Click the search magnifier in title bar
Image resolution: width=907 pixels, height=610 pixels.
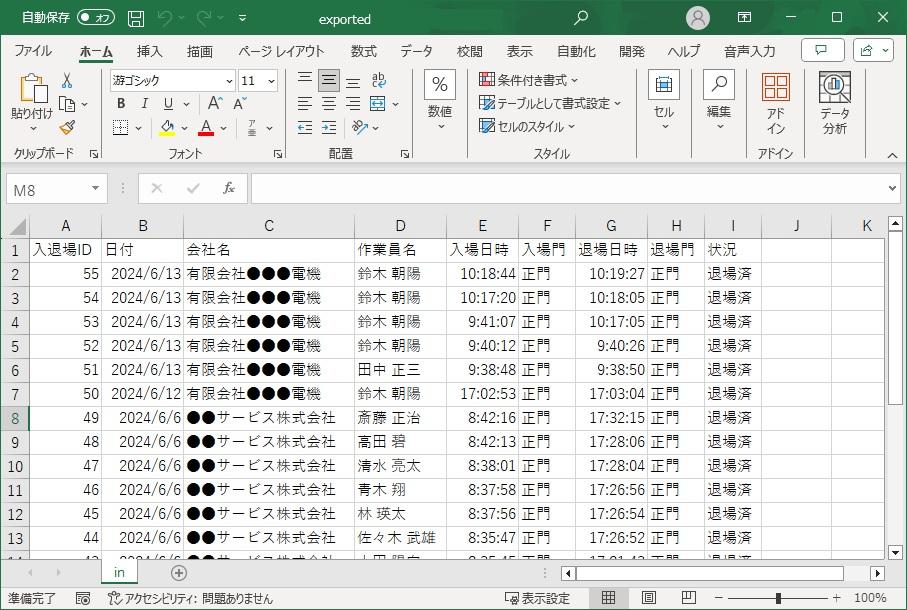click(x=581, y=18)
